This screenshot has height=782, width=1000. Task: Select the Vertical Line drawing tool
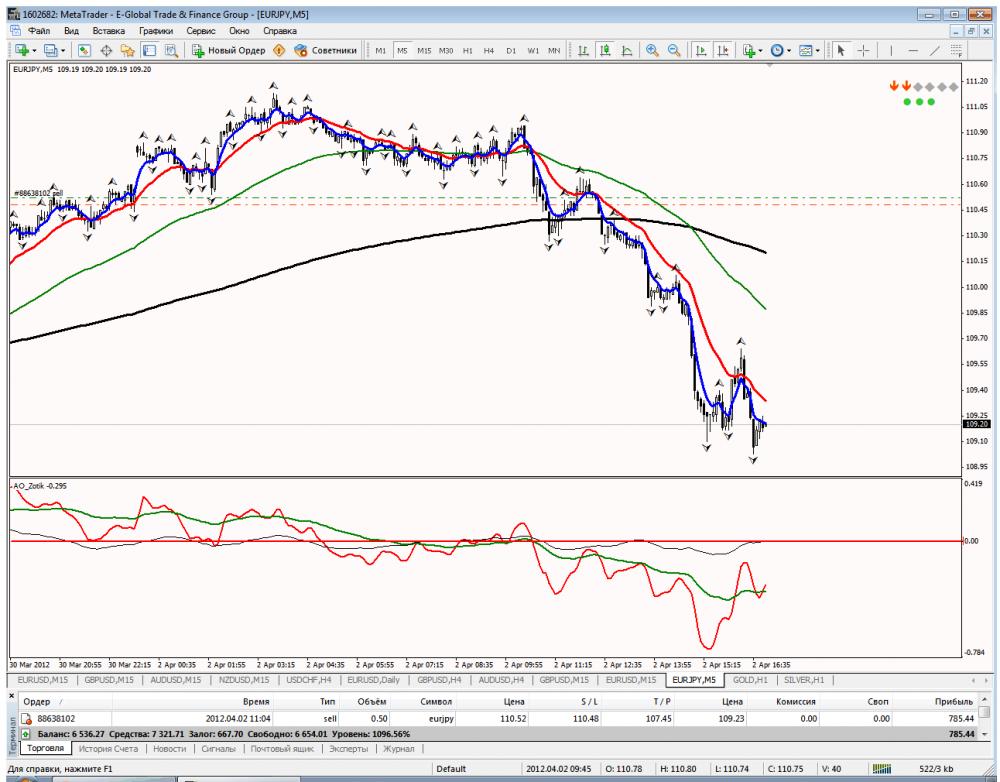[891, 50]
